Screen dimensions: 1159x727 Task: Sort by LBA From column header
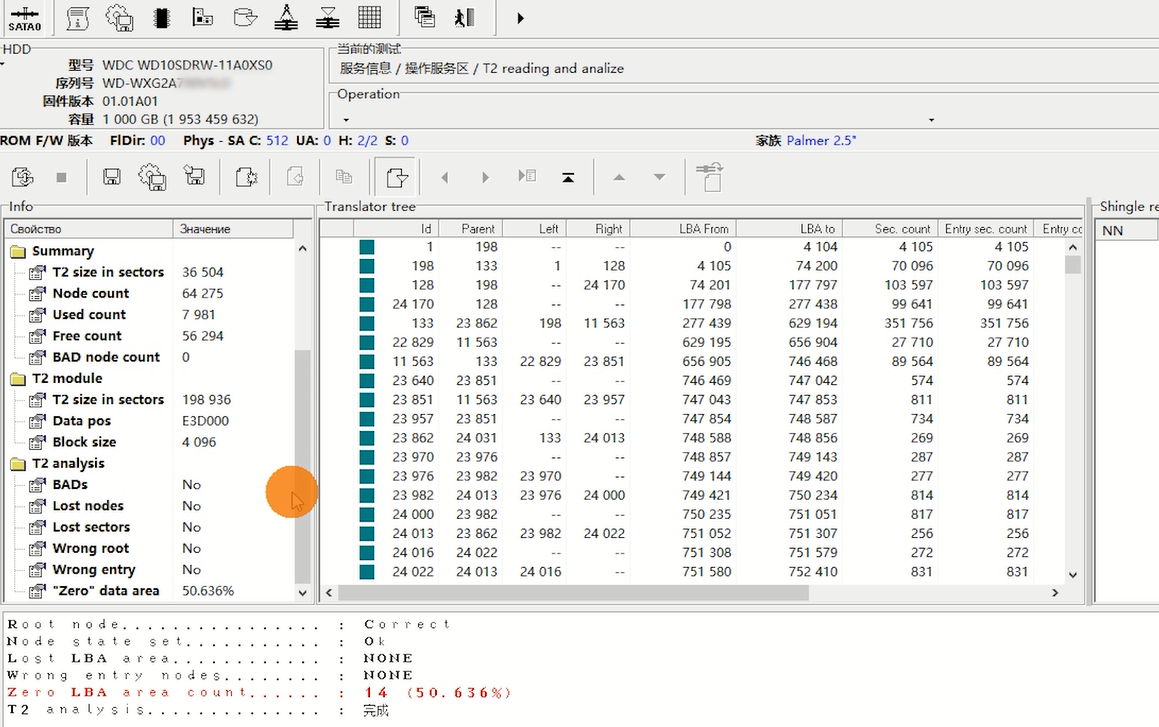[x=683, y=229]
